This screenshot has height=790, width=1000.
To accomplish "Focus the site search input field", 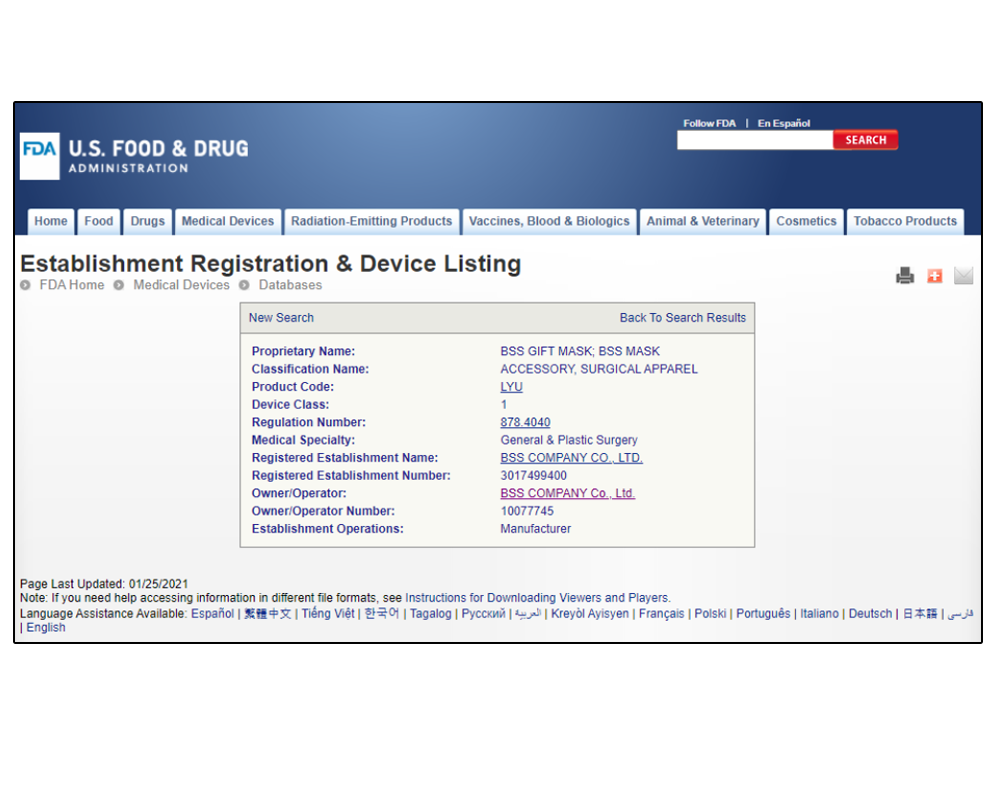I will tap(755, 140).
